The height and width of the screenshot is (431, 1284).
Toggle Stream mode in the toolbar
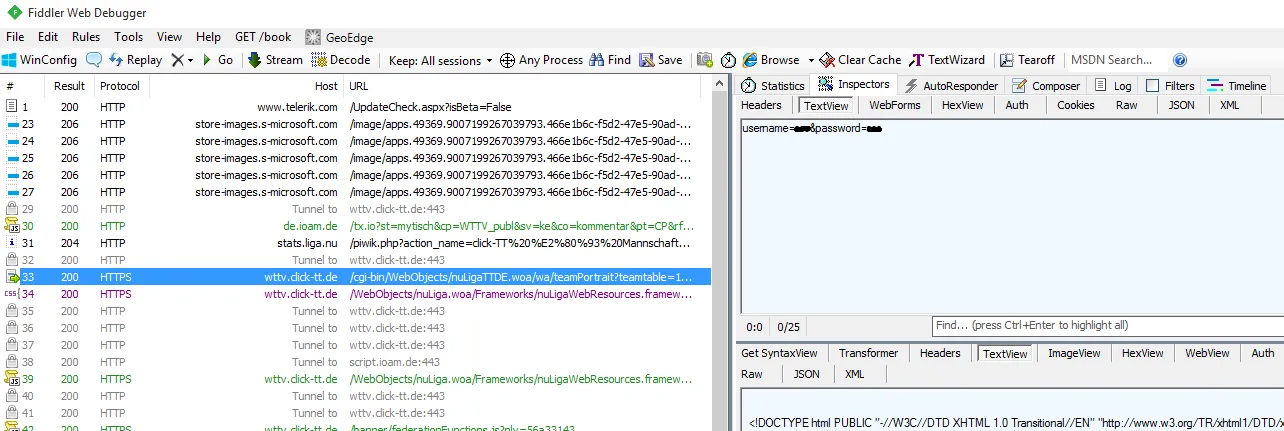(x=275, y=60)
